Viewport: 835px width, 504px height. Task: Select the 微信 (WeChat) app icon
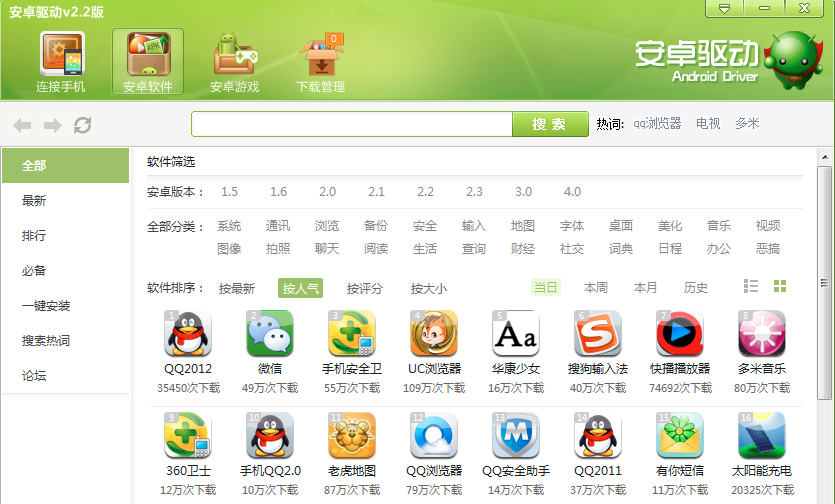coord(270,334)
